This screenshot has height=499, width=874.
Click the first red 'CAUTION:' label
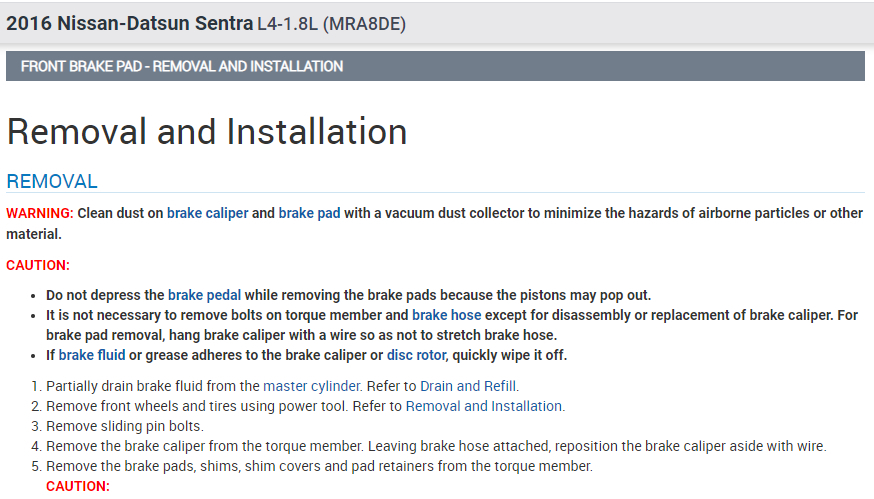[x=38, y=265]
